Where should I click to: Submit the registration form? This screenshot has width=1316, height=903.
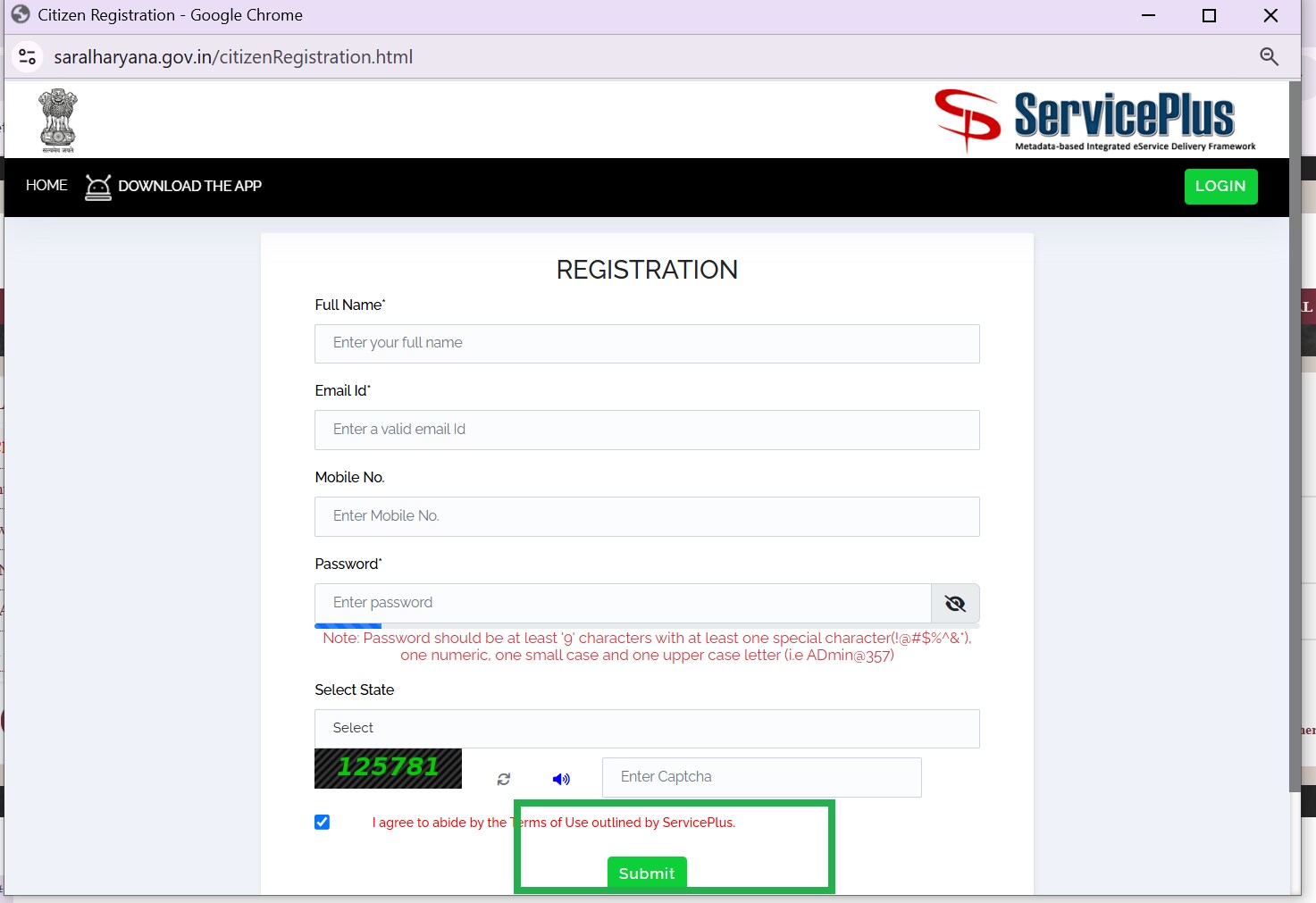[x=647, y=873]
